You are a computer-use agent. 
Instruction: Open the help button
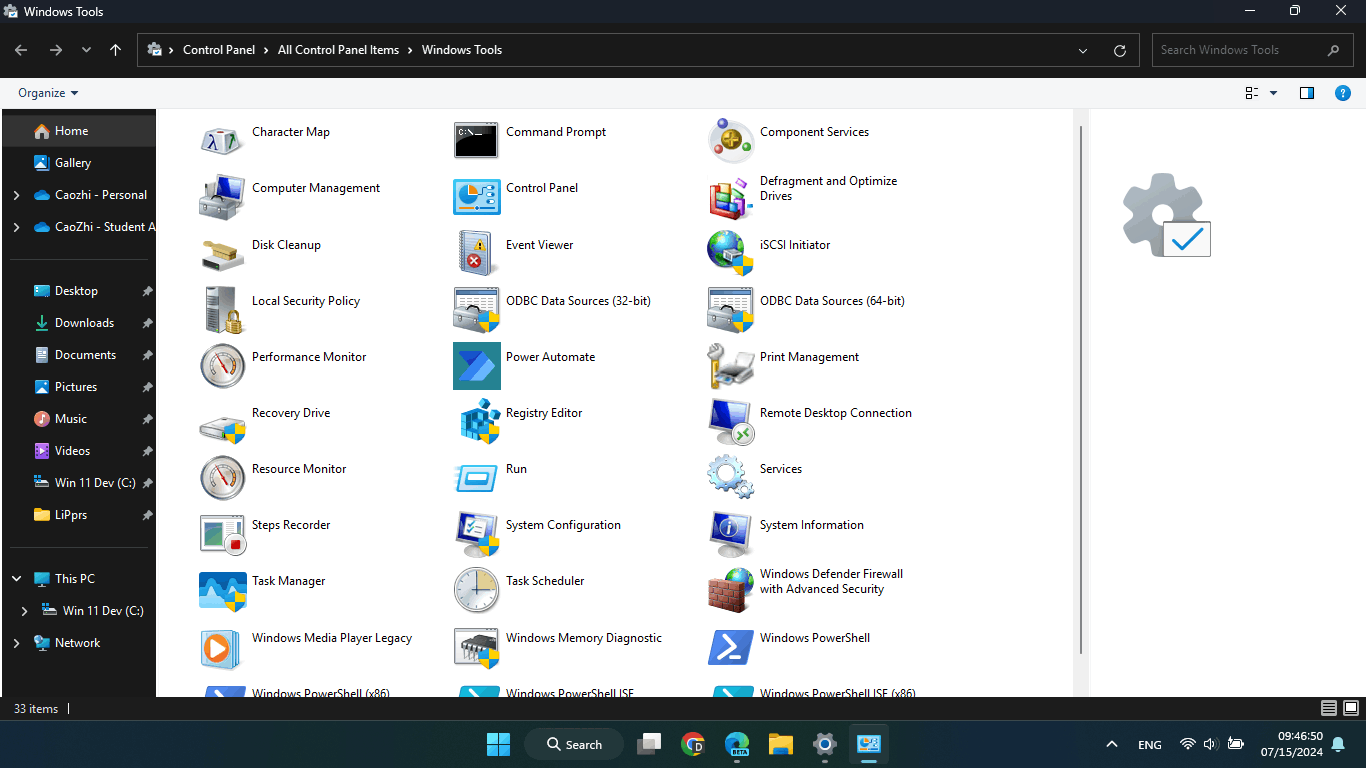[1344, 93]
